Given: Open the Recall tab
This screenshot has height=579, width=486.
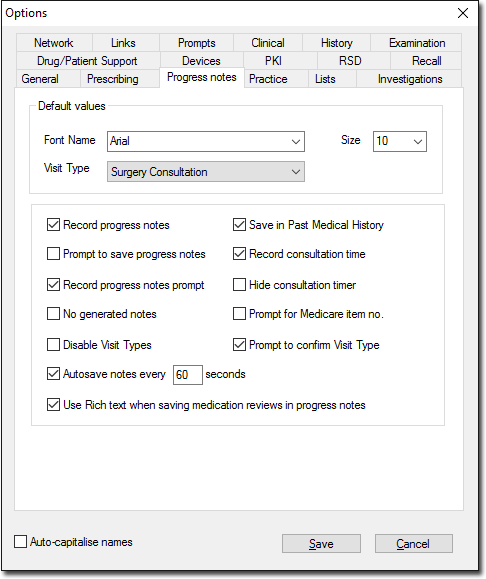Looking at the screenshot, I should tap(426, 61).
